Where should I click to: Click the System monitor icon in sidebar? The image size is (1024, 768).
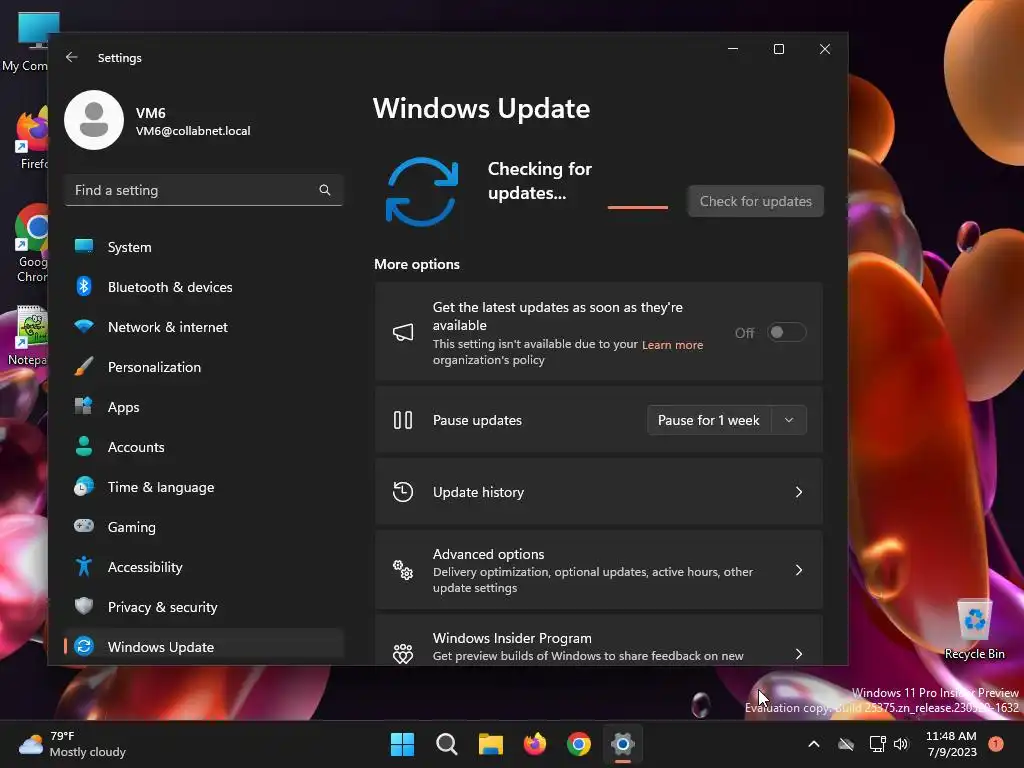coord(84,246)
